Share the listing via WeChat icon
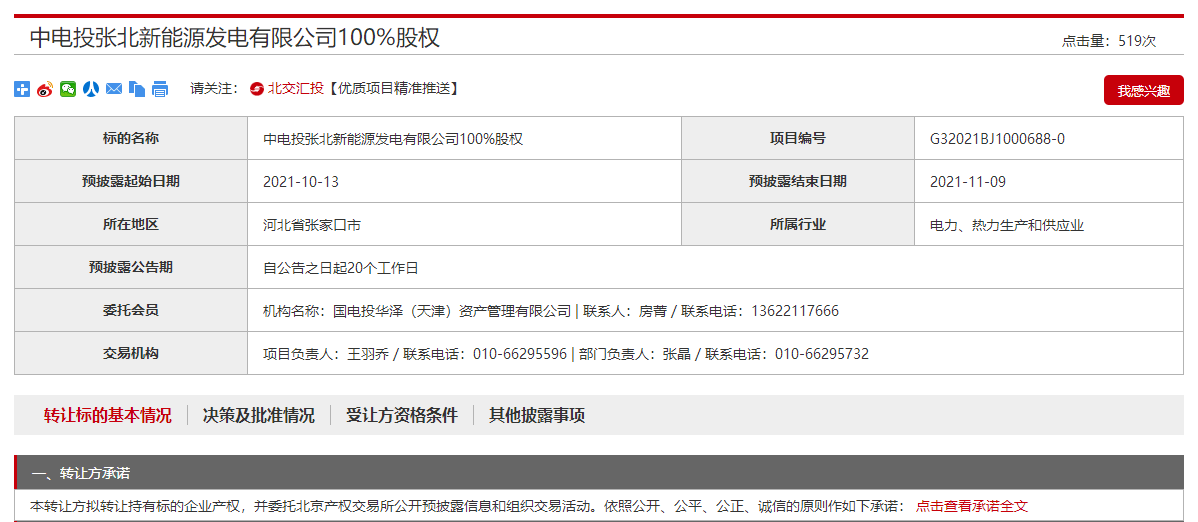The image size is (1198, 522). (68, 89)
